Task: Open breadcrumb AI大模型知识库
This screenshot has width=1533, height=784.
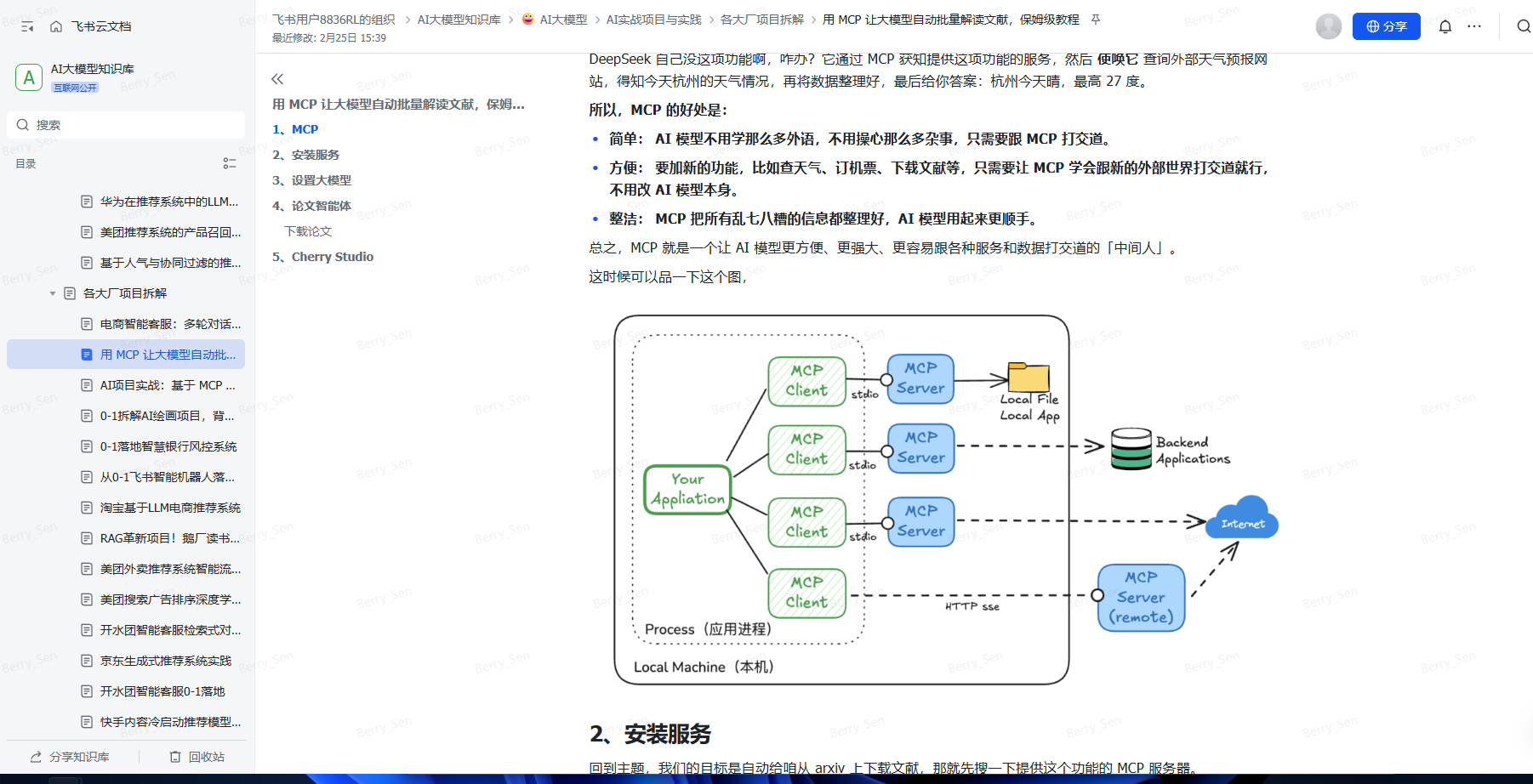Action: click(x=459, y=20)
